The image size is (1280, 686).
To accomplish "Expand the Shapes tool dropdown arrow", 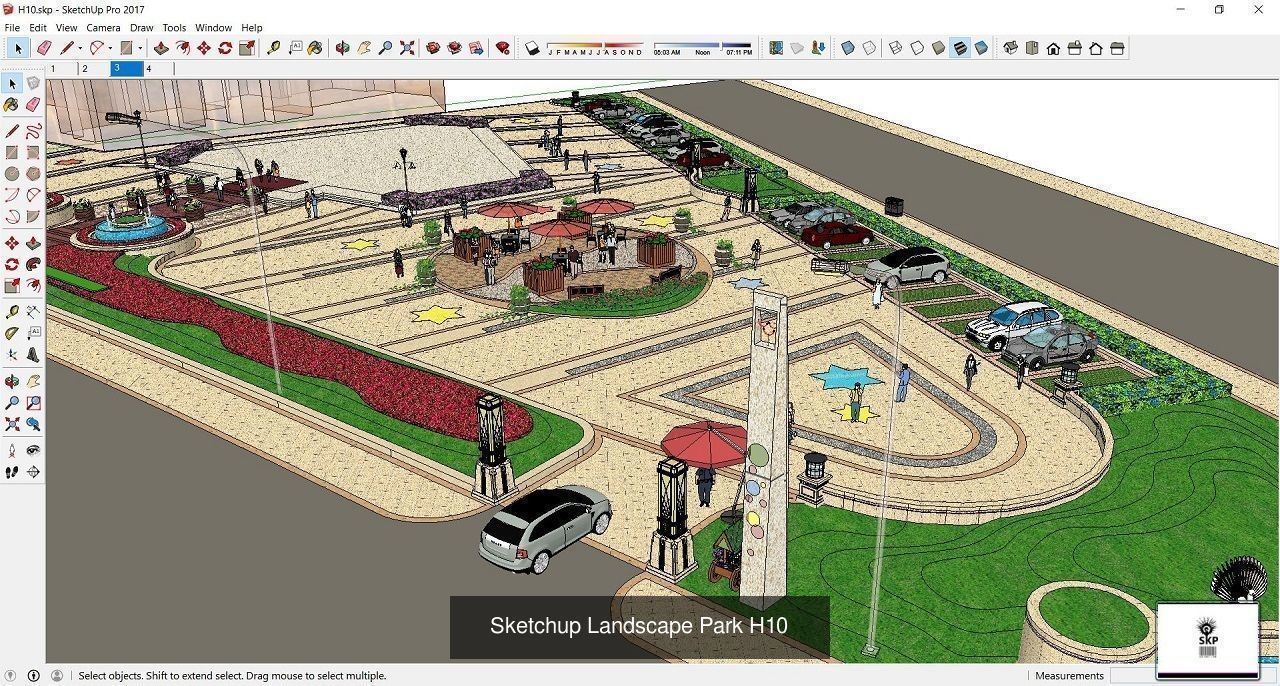I will 140,48.
